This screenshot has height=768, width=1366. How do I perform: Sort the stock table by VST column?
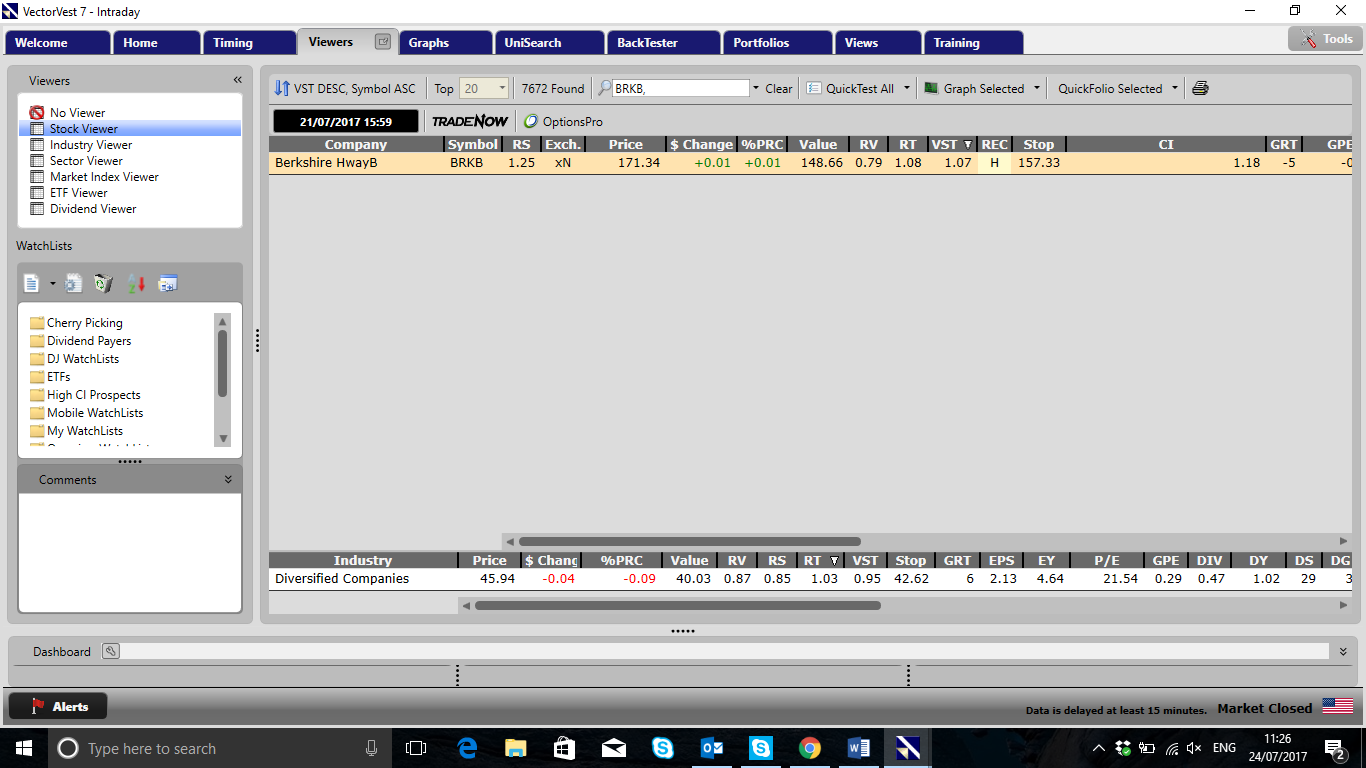pos(952,144)
